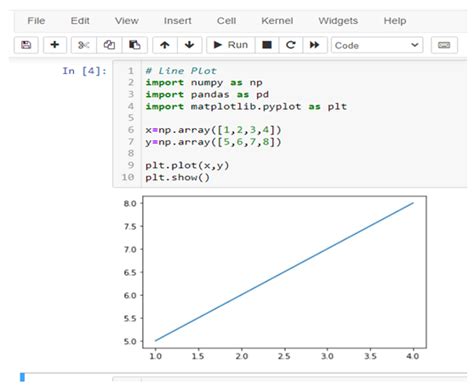Image resolution: width=474 pixels, height=385 pixels.
Task: Move selected cell down arrow
Action: point(189,45)
